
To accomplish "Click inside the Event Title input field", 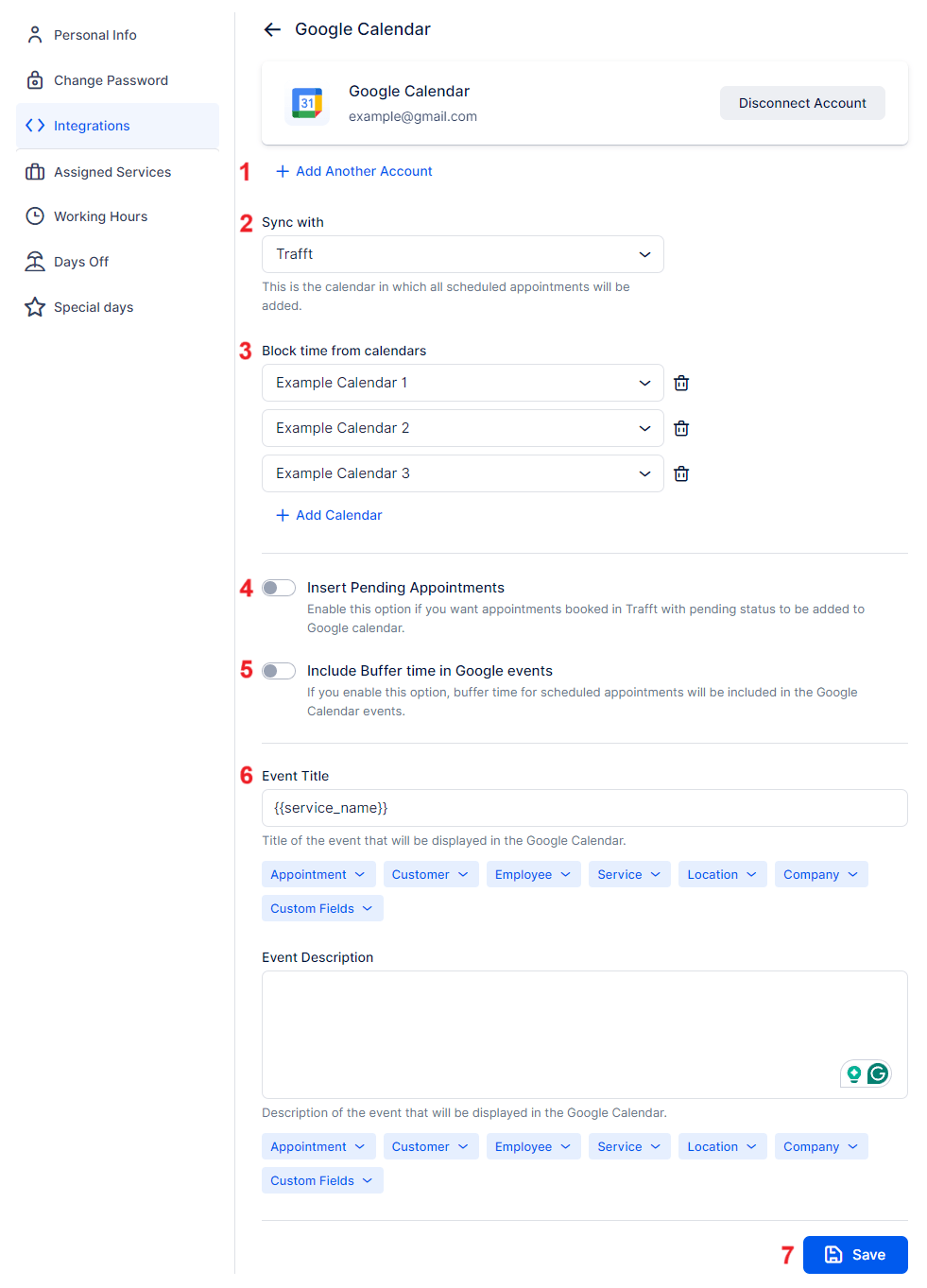I will click(584, 808).
